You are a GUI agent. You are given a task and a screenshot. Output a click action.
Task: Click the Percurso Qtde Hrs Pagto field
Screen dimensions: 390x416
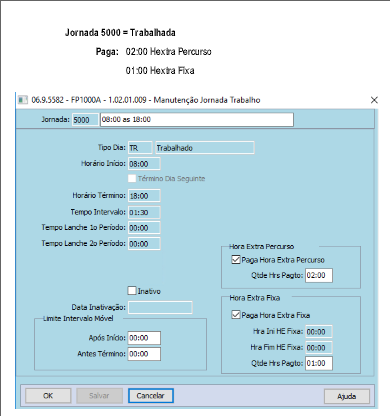click(x=319, y=275)
